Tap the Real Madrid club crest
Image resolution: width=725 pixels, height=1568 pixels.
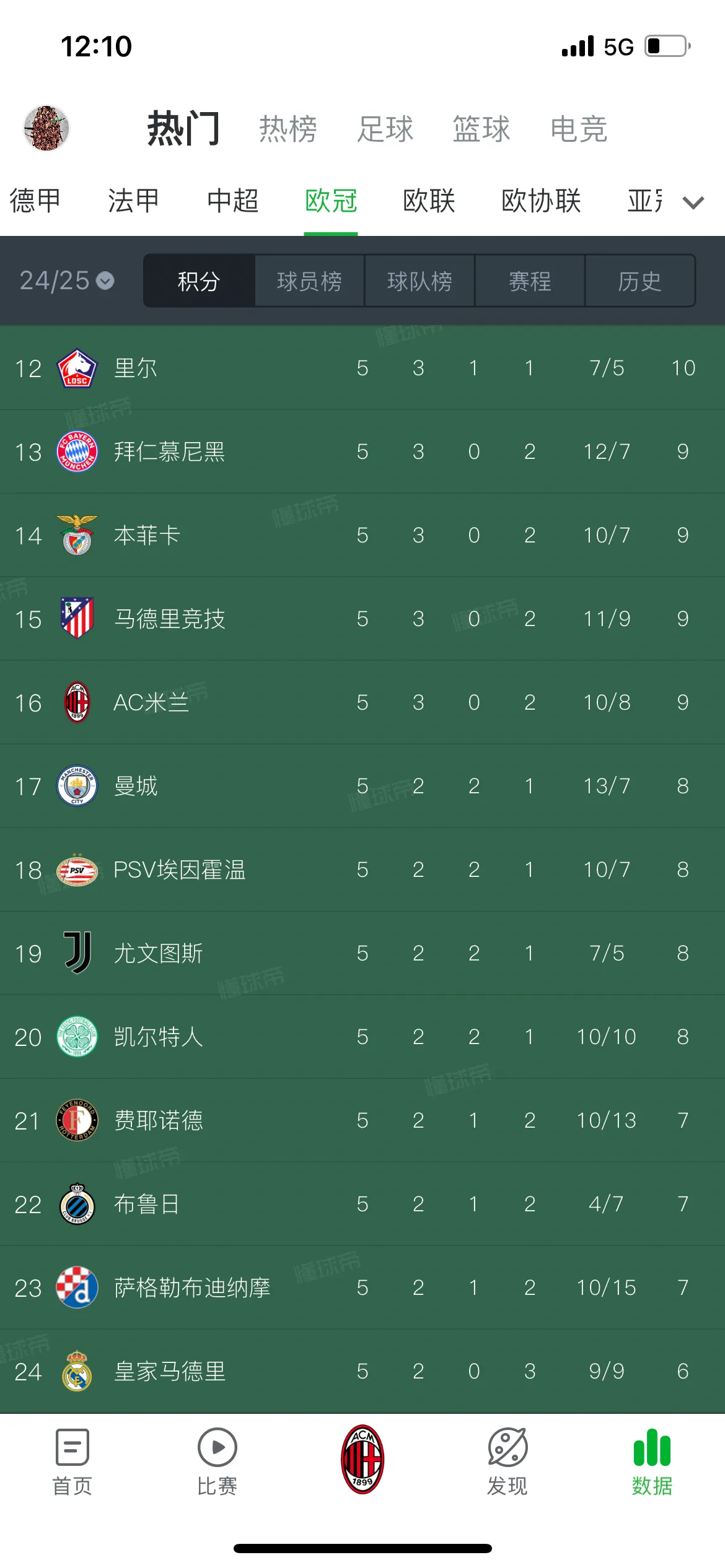[x=77, y=1371]
